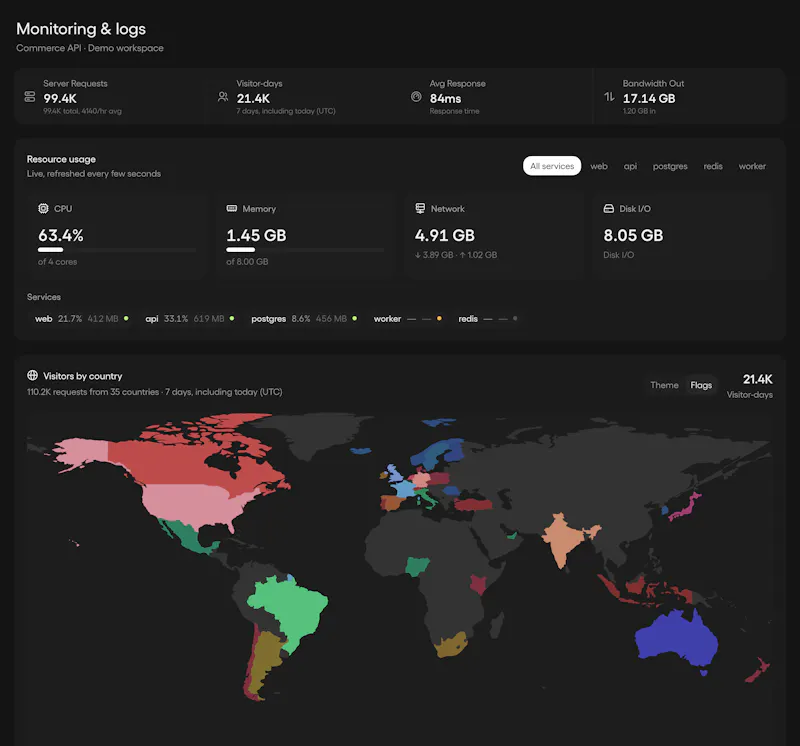Screen dimensions: 800x746
Task: Click the Avg Response gauge icon
Action: (x=416, y=96)
